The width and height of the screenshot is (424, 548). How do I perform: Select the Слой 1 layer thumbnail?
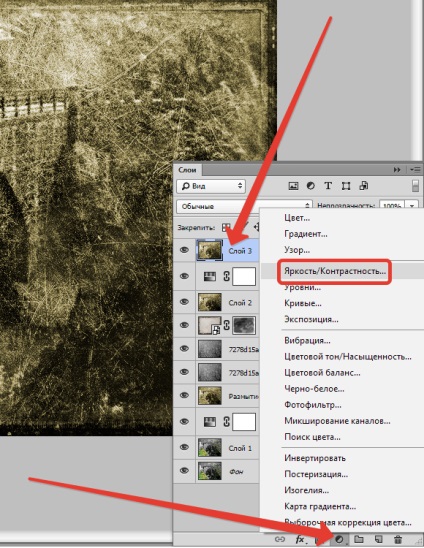(x=210, y=448)
